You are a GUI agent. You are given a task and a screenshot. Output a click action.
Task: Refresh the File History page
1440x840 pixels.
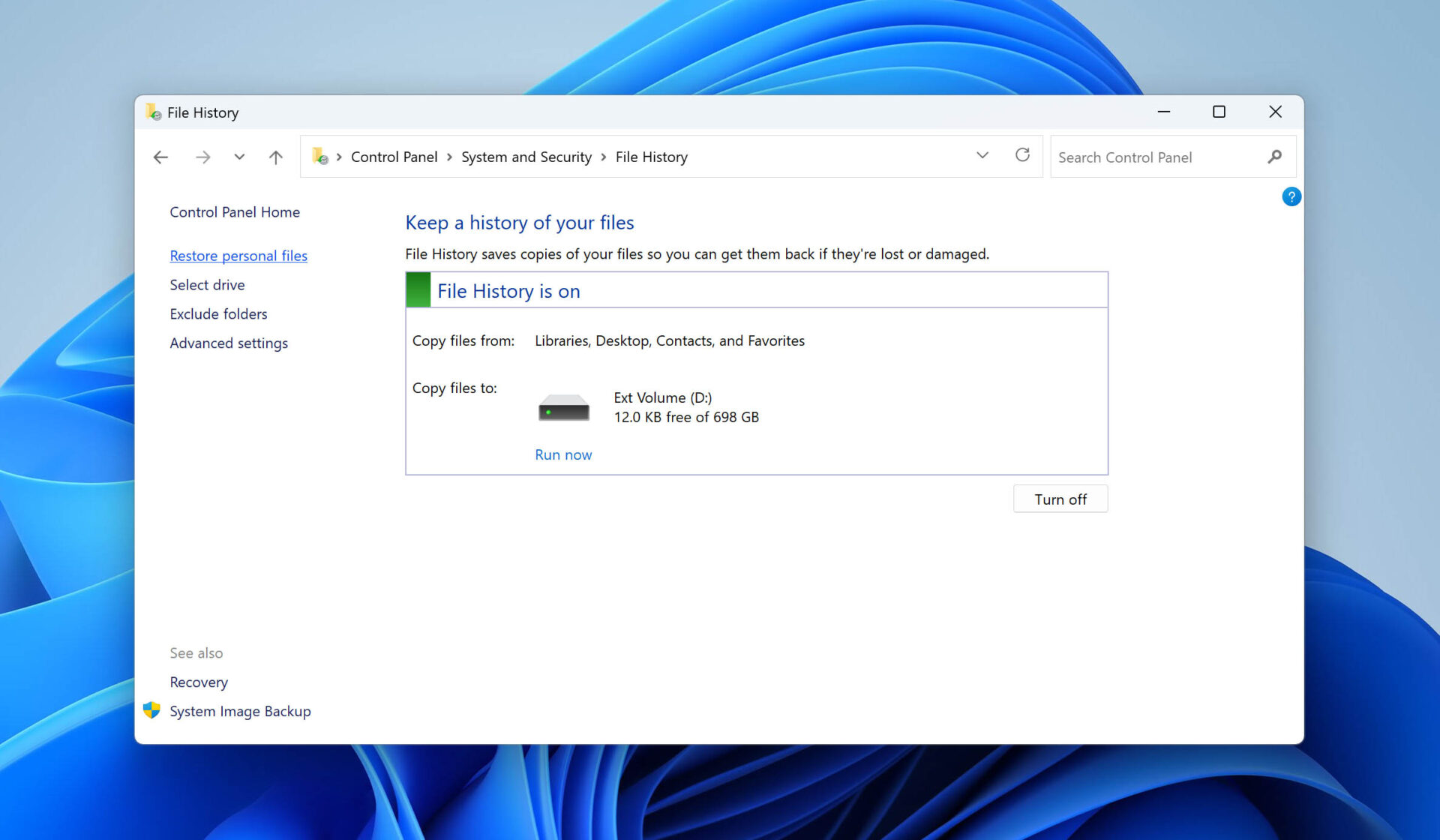pyautogui.click(x=1022, y=155)
